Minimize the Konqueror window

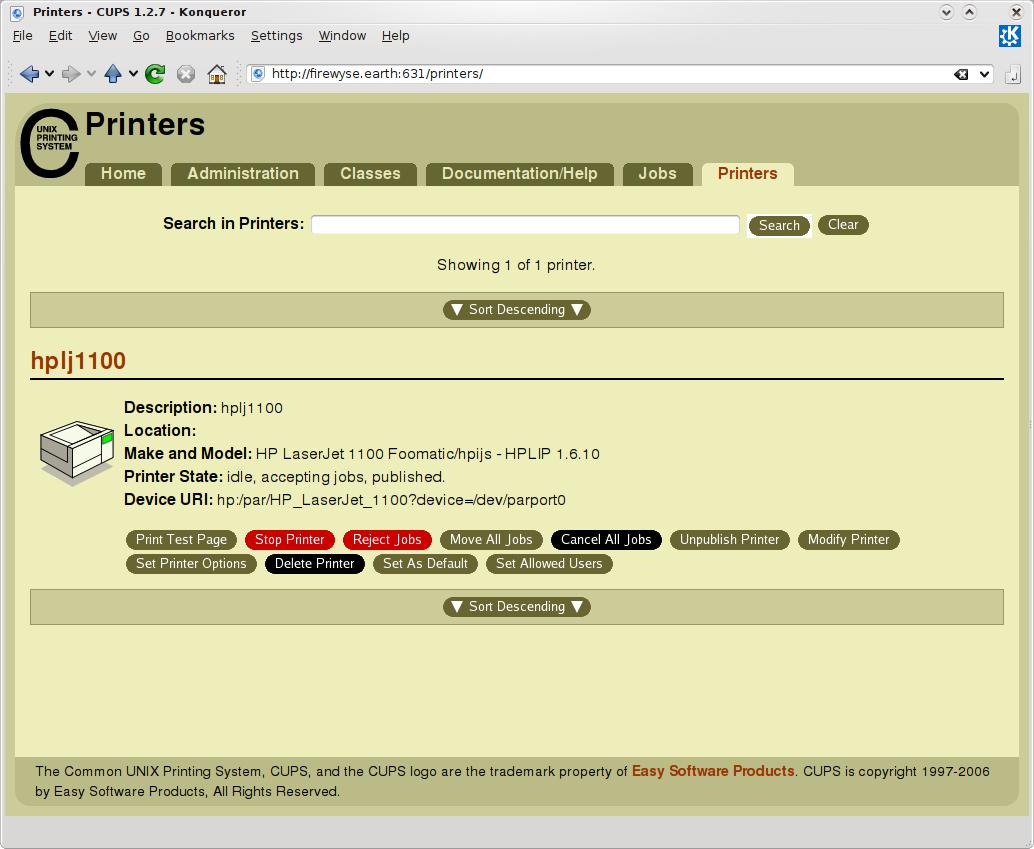[x=946, y=12]
